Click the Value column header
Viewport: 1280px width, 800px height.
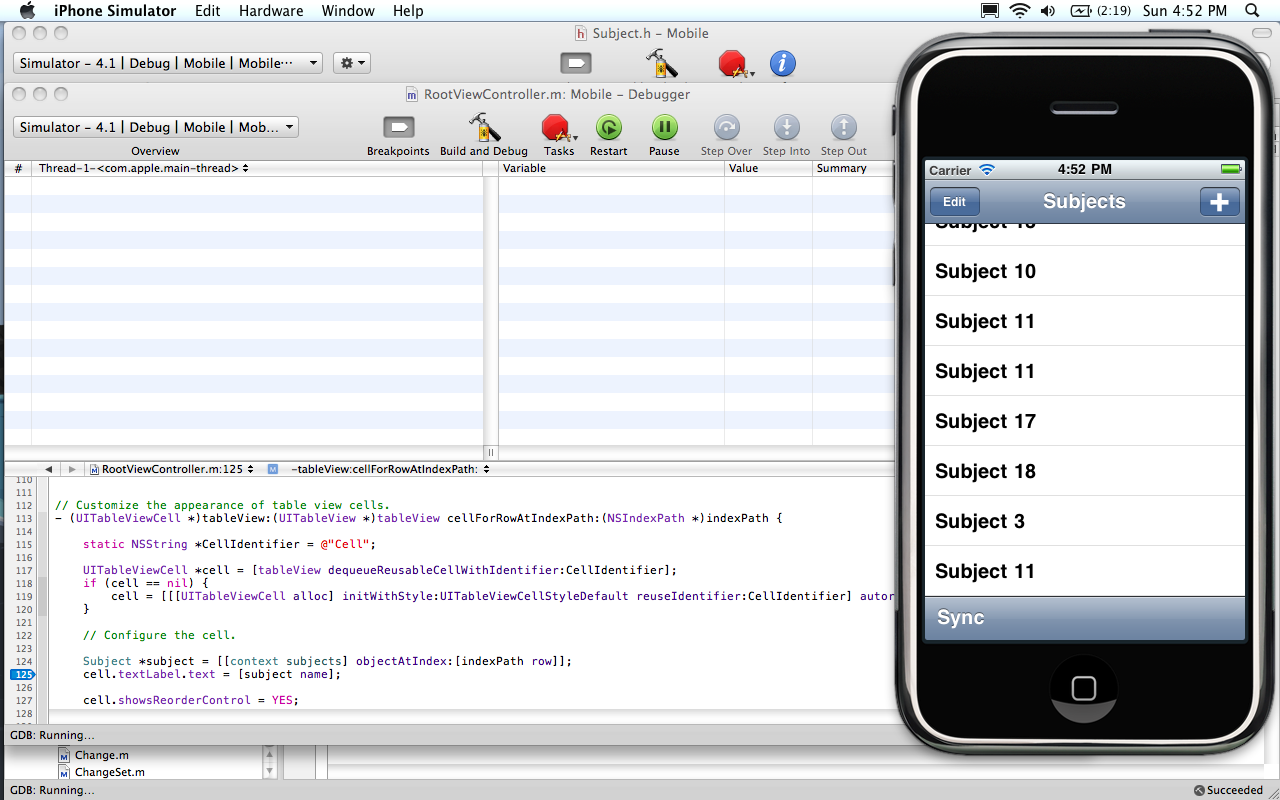(768, 168)
